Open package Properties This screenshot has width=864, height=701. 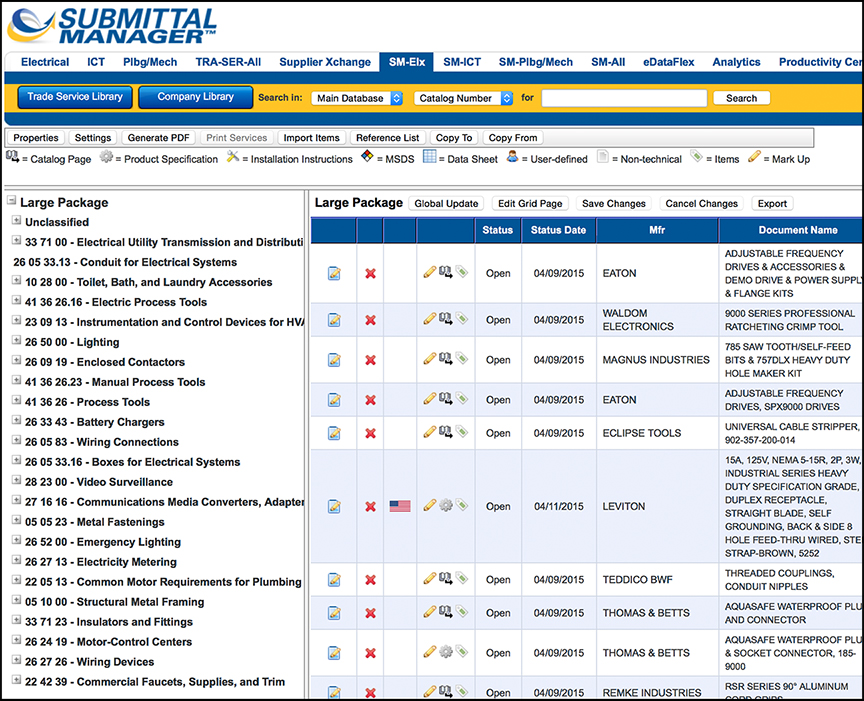pos(36,138)
